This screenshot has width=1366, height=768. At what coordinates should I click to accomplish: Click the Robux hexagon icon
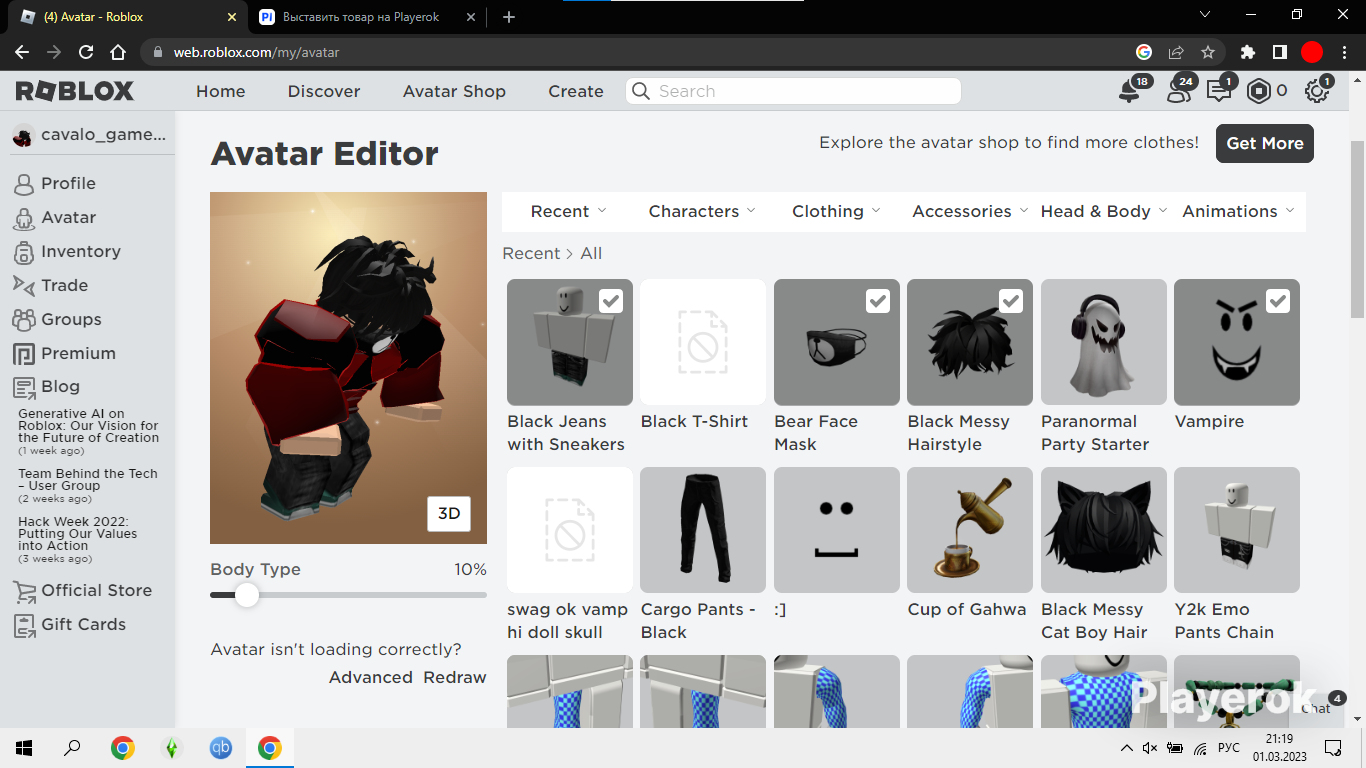(1259, 91)
